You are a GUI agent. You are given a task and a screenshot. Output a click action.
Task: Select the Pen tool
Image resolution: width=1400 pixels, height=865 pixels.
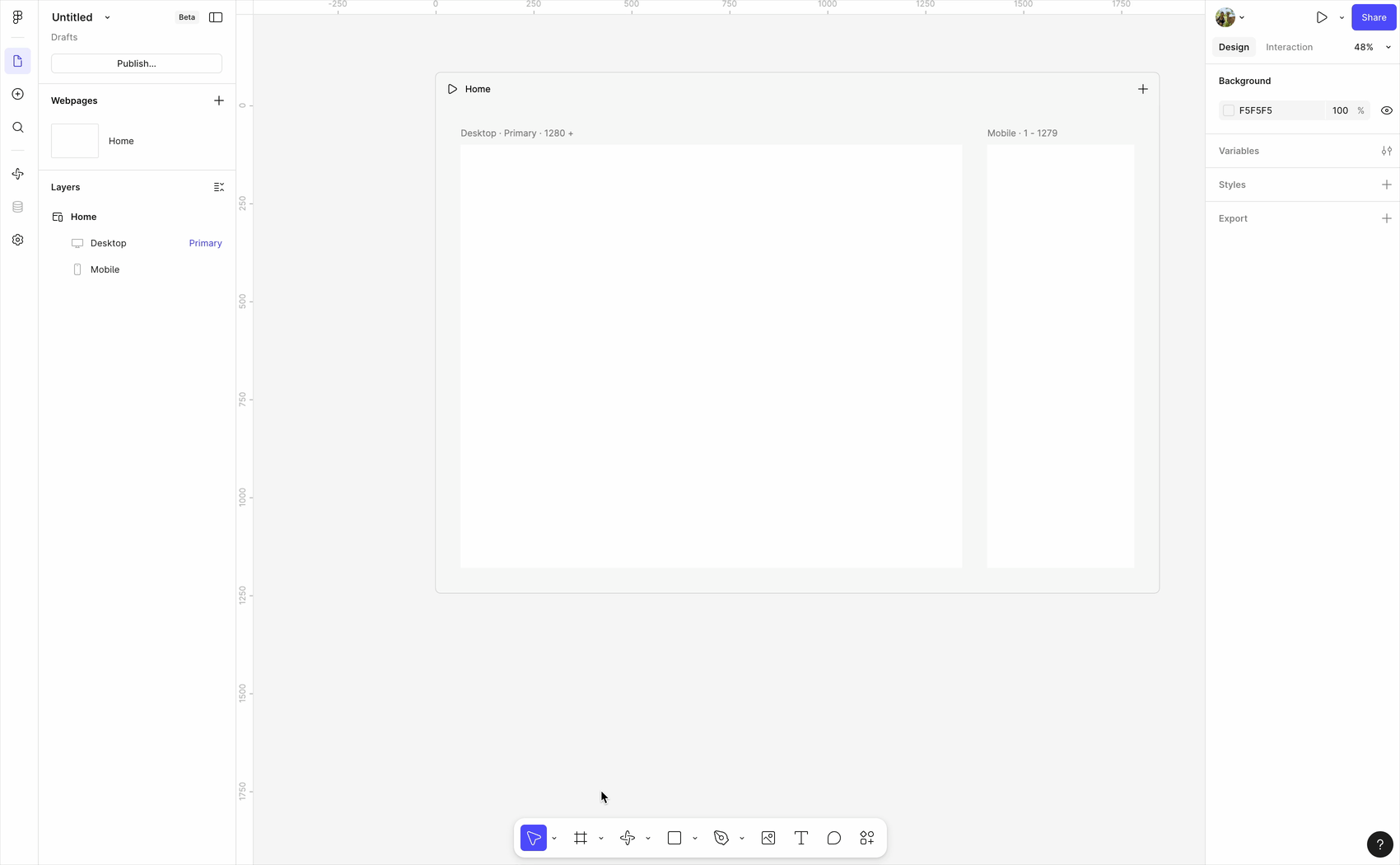(721, 838)
